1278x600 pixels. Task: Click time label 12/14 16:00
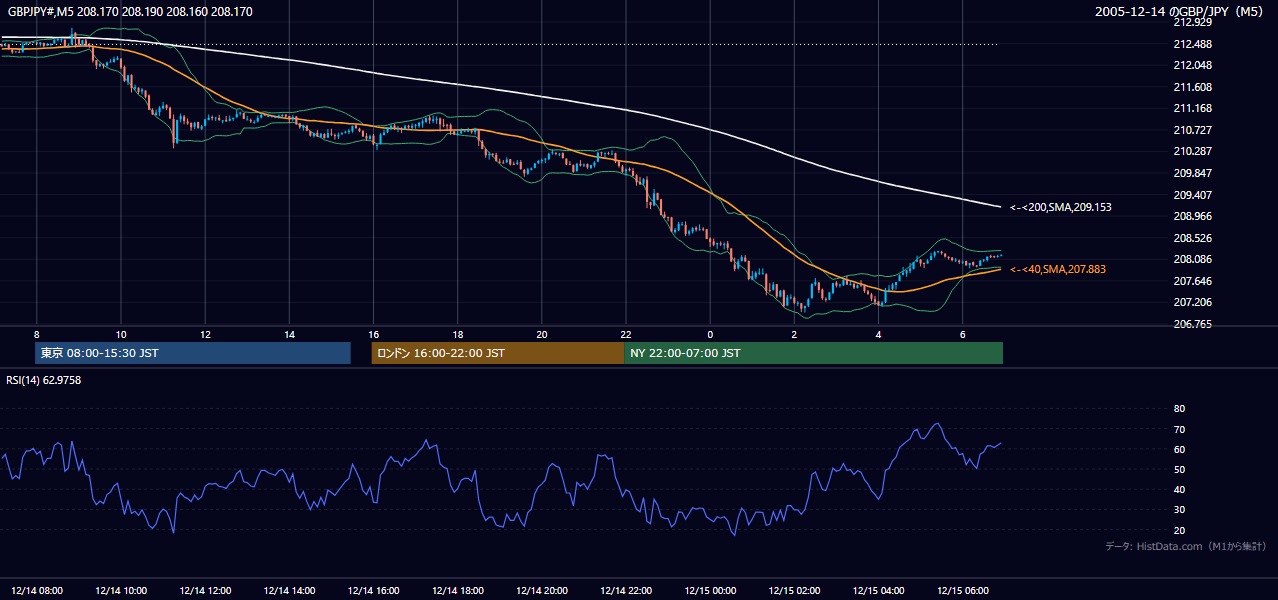coord(373,591)
